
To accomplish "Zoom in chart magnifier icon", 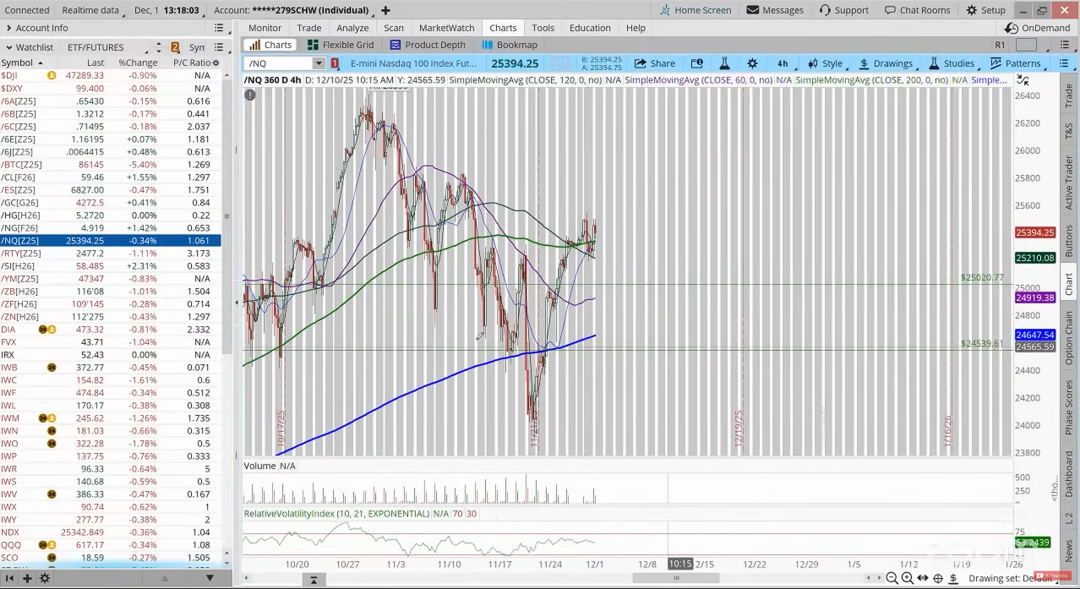I will coord(907,578).
